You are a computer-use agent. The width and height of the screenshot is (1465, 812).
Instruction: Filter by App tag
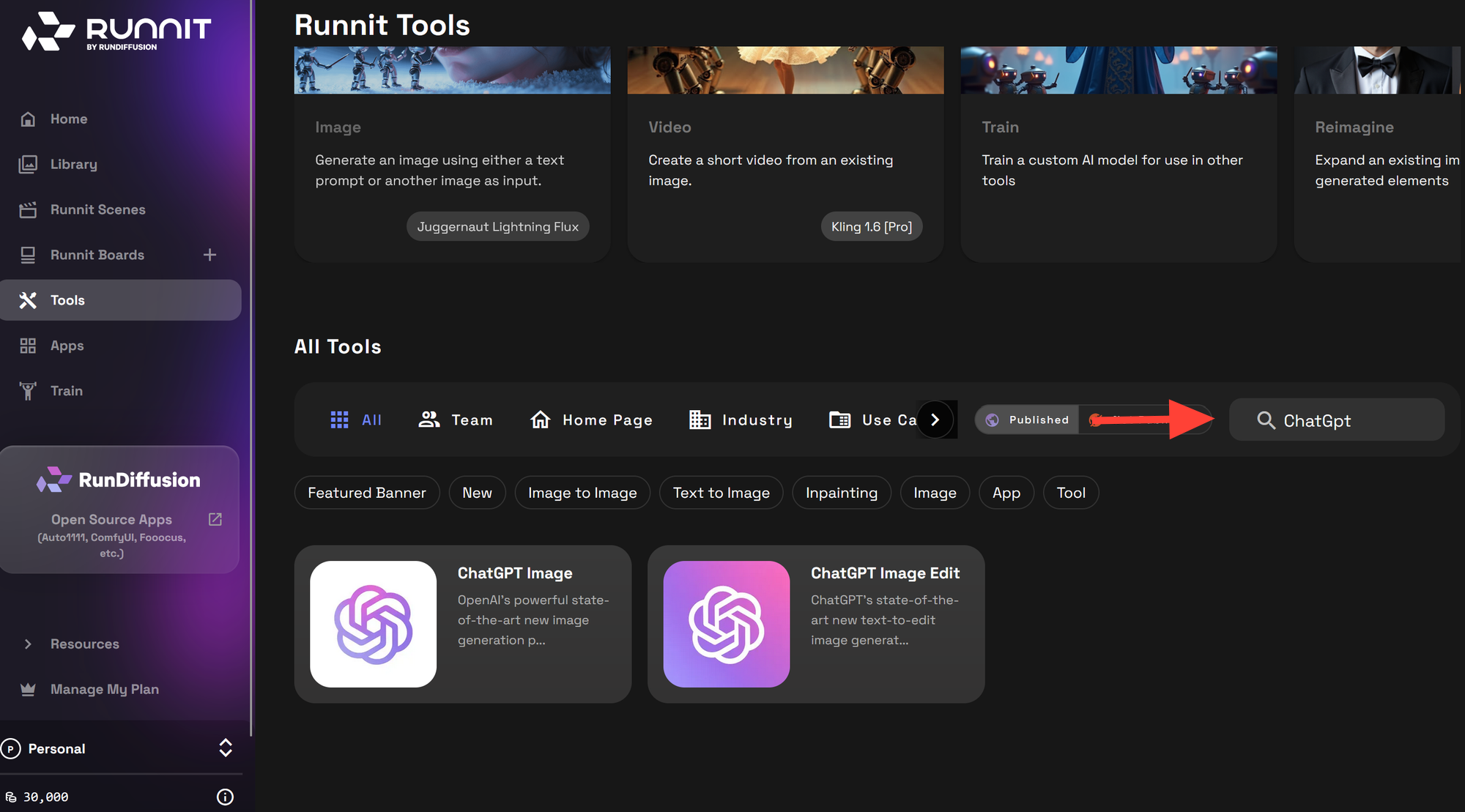[1006, 493]
